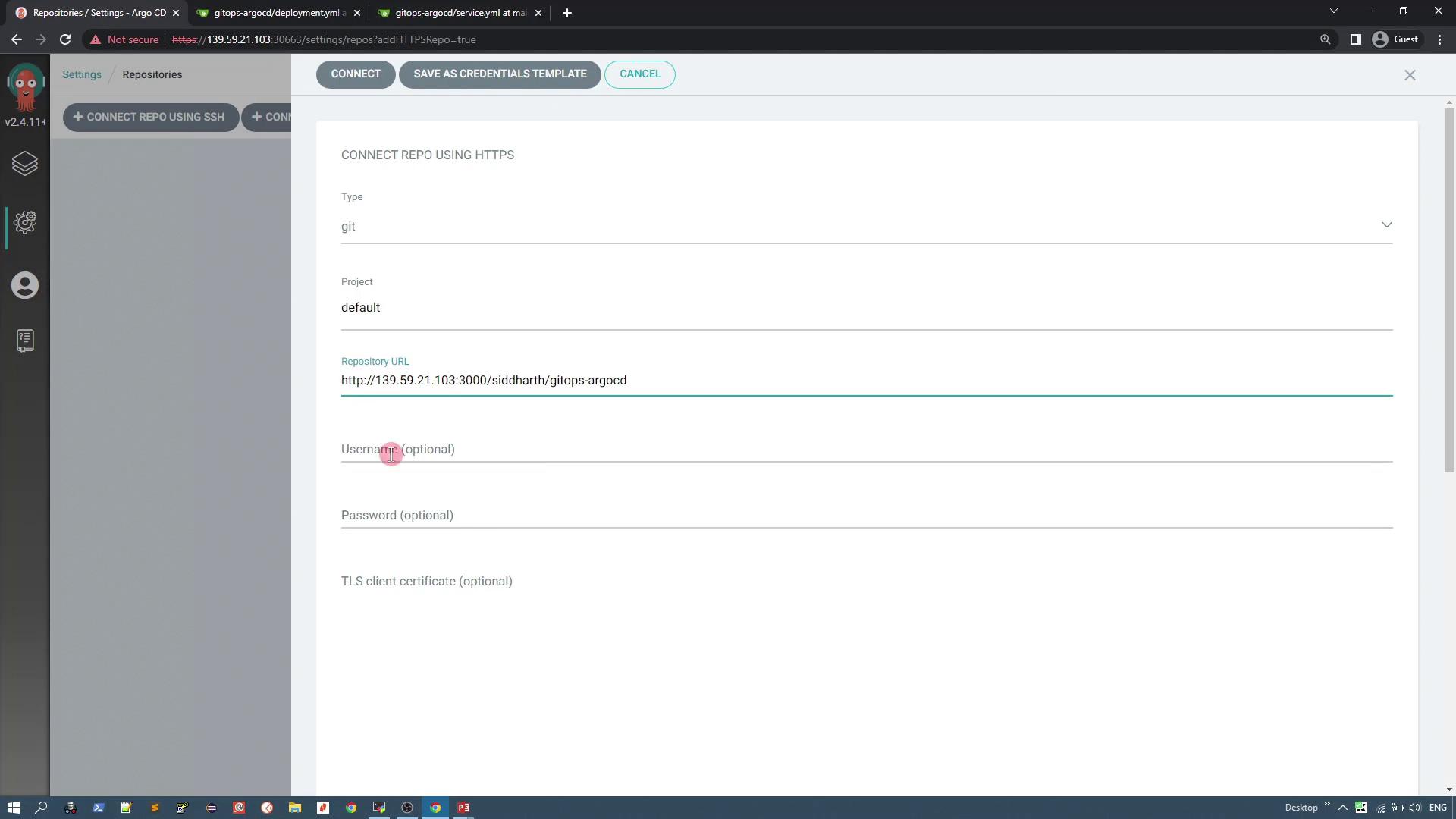Screen dimensions: 1456x819
Task: Close the panel with X icon
Action: tap(1410, 75)
